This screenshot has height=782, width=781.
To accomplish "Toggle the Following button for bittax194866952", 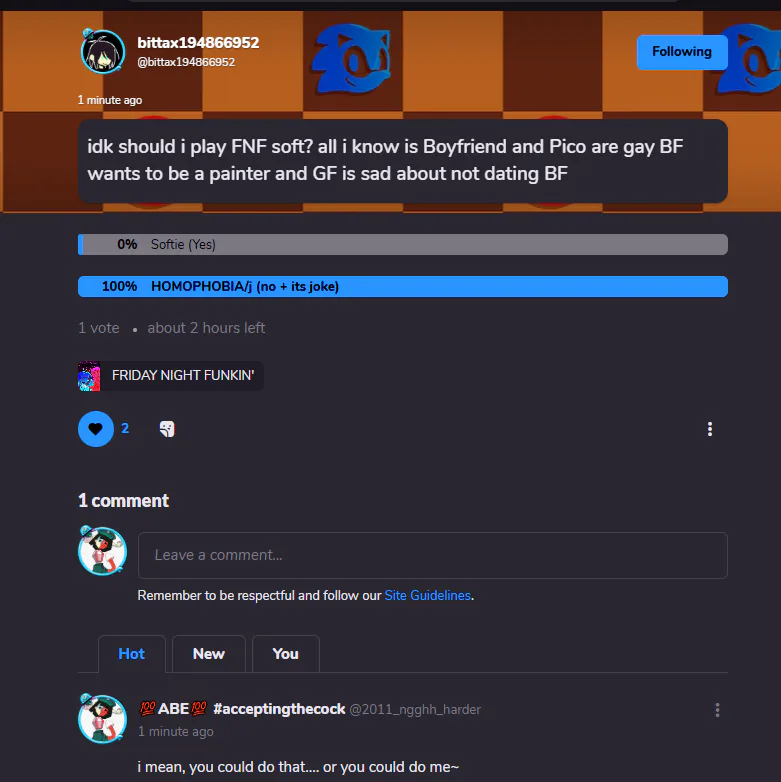I will 682,52.
